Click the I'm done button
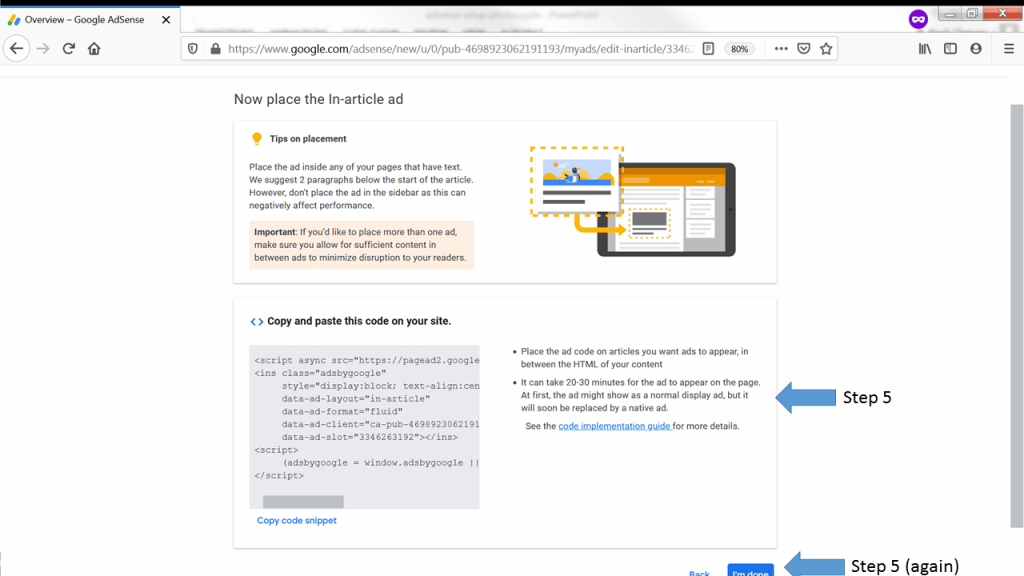 pos(750,571)
